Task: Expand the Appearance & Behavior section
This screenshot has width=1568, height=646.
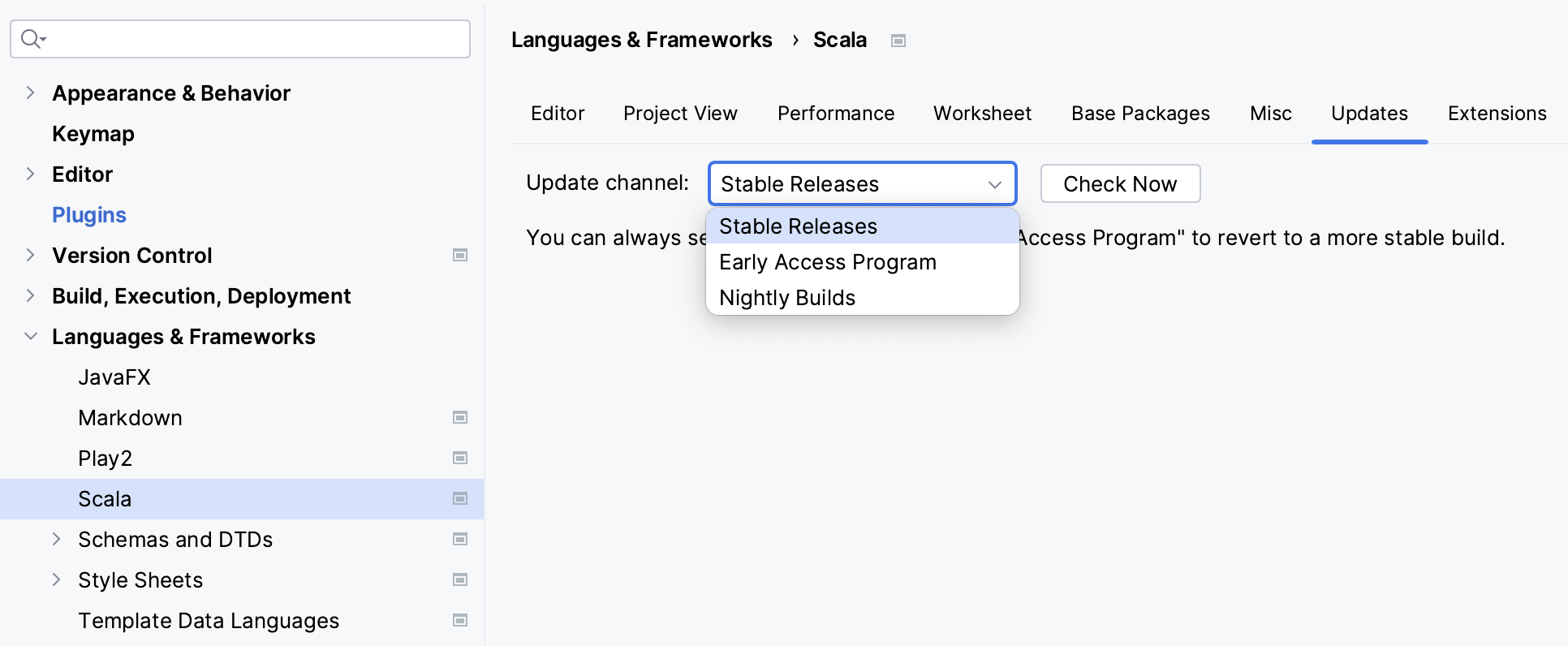Action: point(30,93)
